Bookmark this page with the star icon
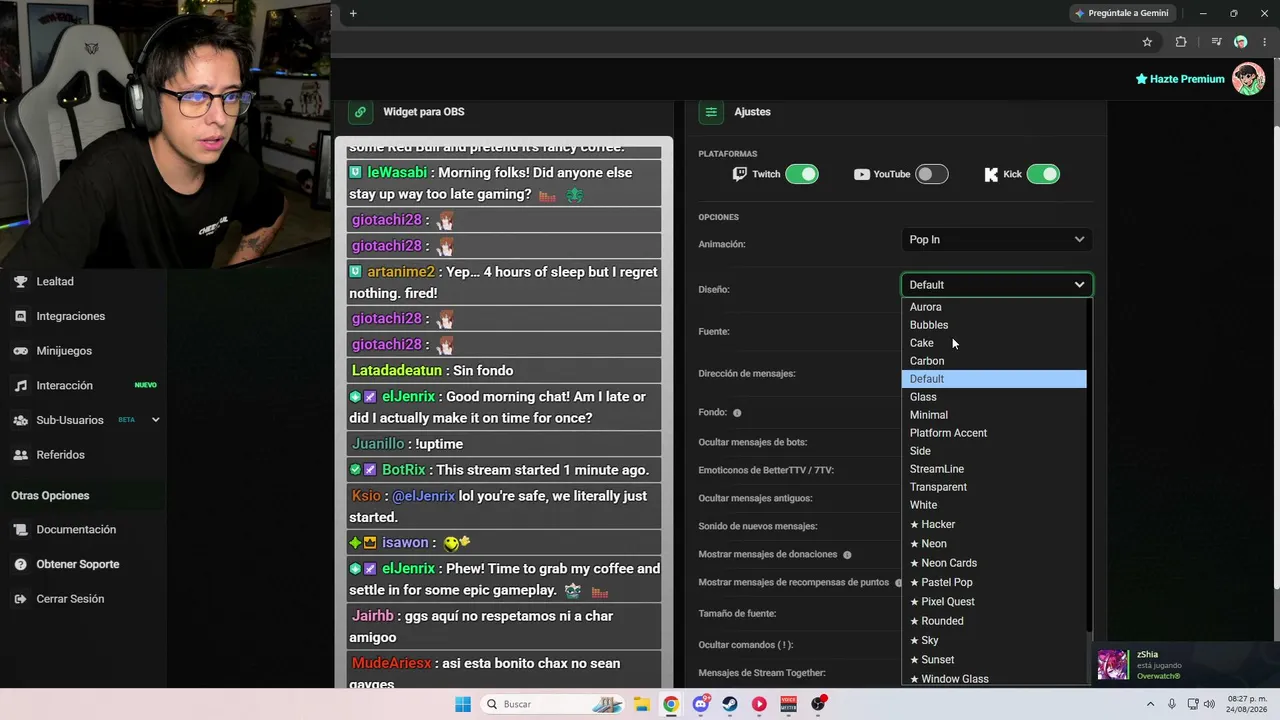The image size is (1280, 720). 1147,42
